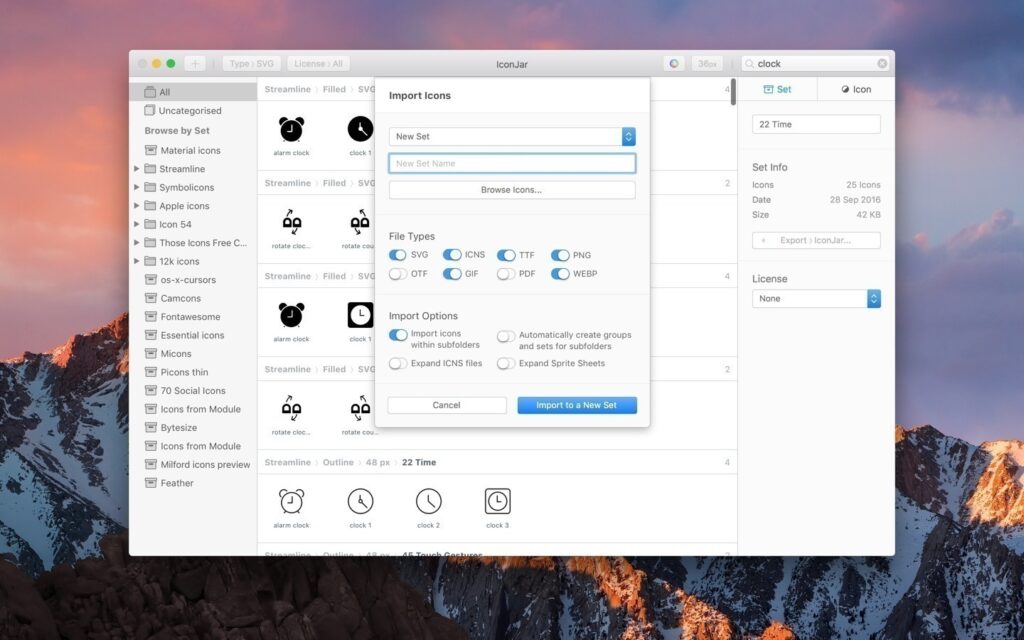
Task: Switch to the Set tab
Action: [777, 89]
